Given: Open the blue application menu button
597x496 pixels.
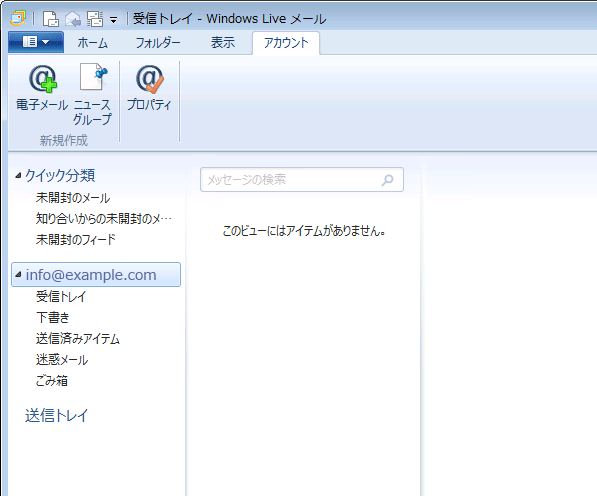Looking at the screenshot, I should tap(36, 42).
